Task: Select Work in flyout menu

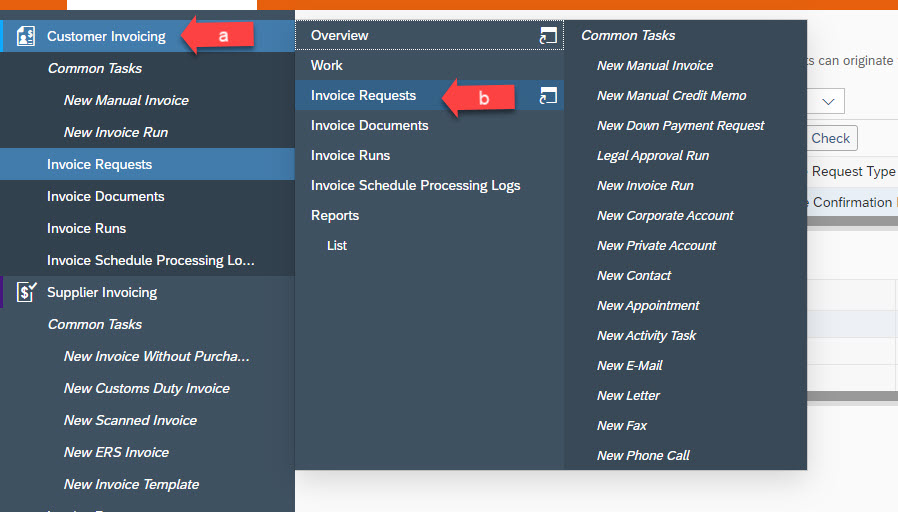Action: click(x=327, y=65)
